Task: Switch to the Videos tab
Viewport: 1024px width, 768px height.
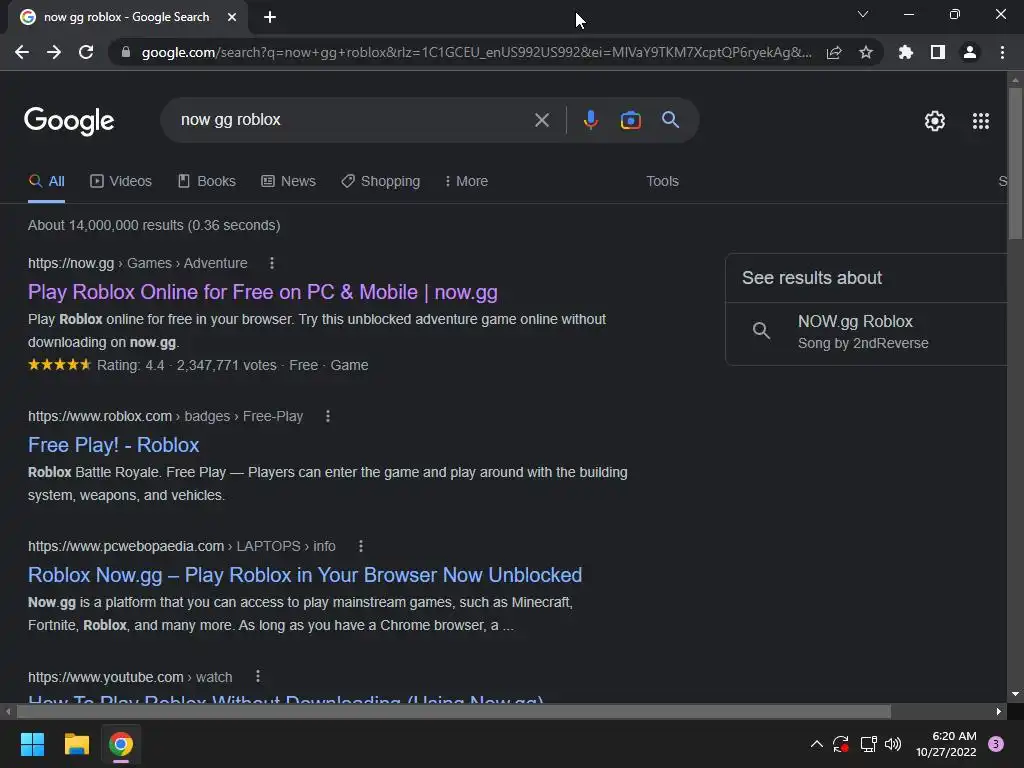Action: click(121, 182)
